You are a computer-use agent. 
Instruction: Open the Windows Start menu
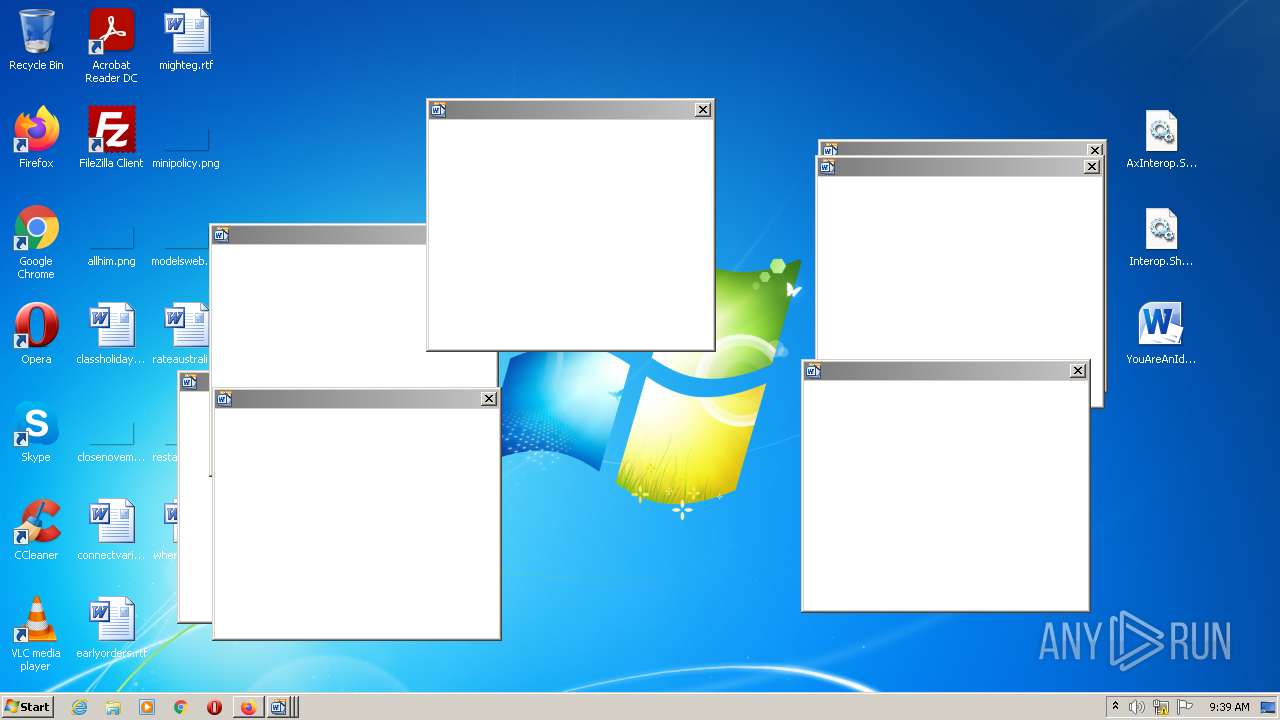[27, 707]
